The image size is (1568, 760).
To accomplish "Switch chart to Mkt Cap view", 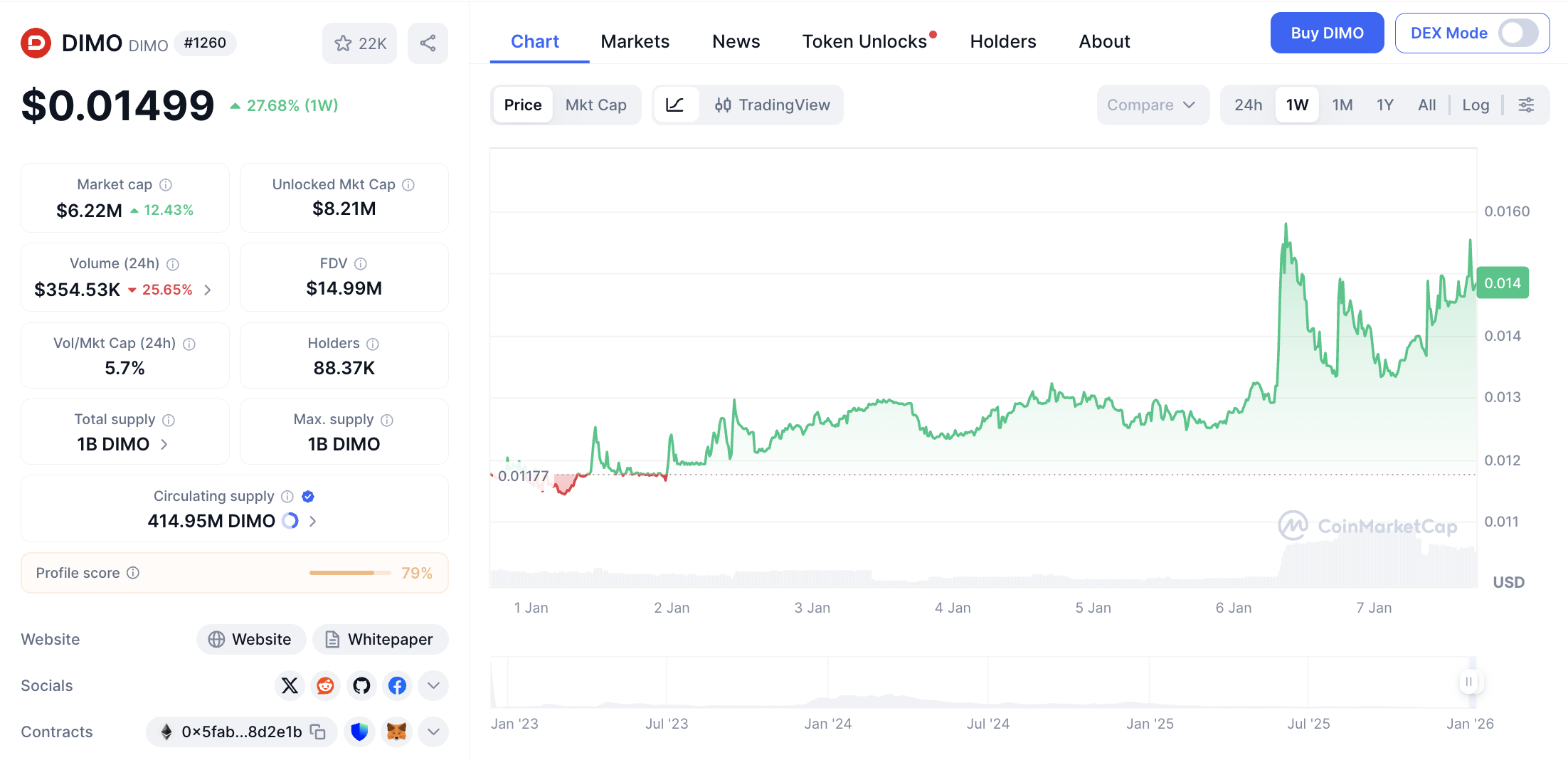I will click(595, 105).
